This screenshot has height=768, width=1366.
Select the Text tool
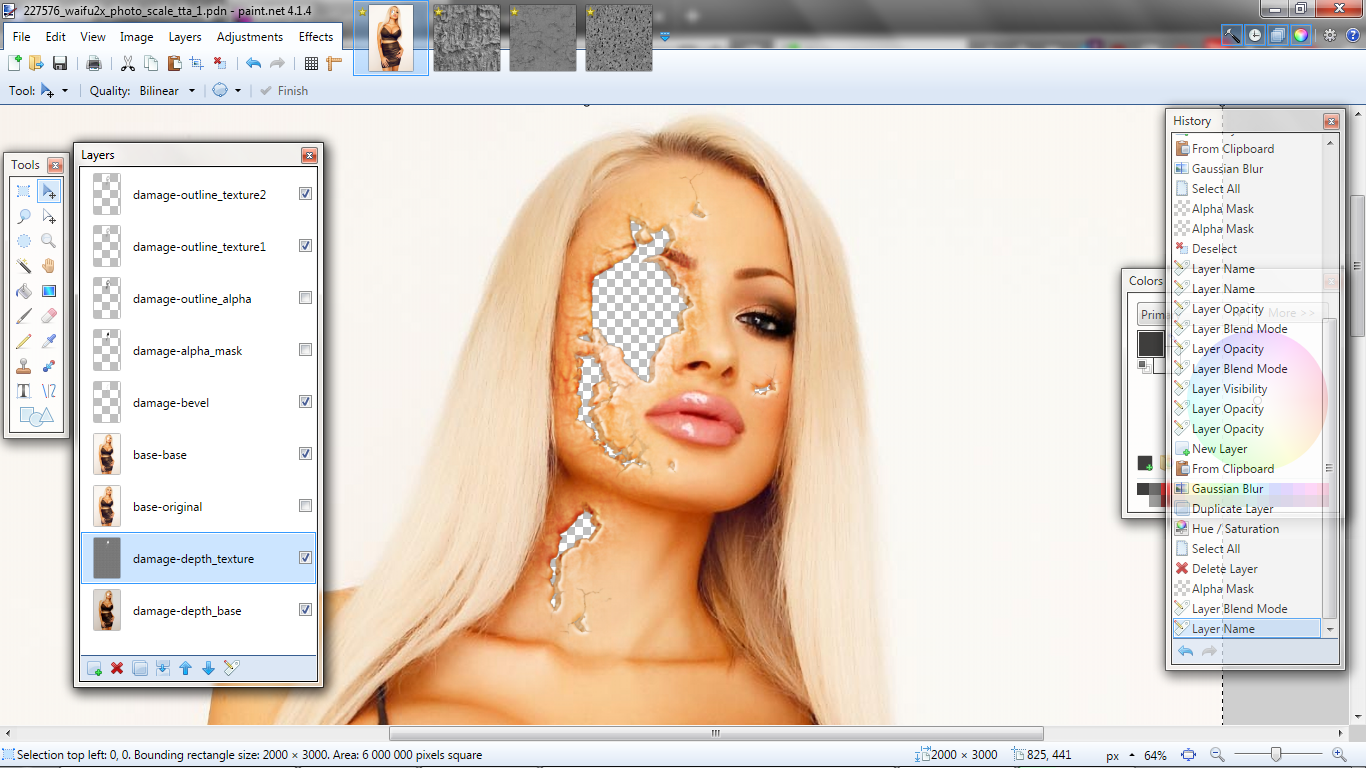(24, 391)
